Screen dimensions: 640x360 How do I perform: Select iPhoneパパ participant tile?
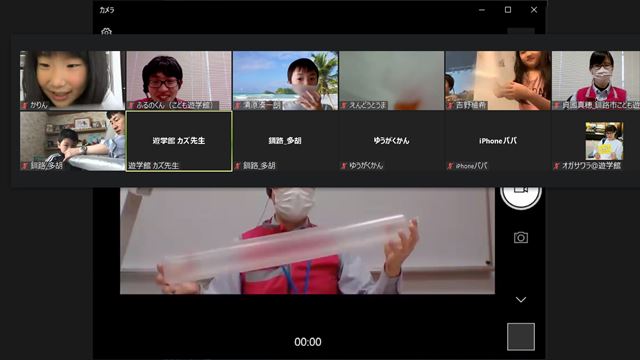498,141
